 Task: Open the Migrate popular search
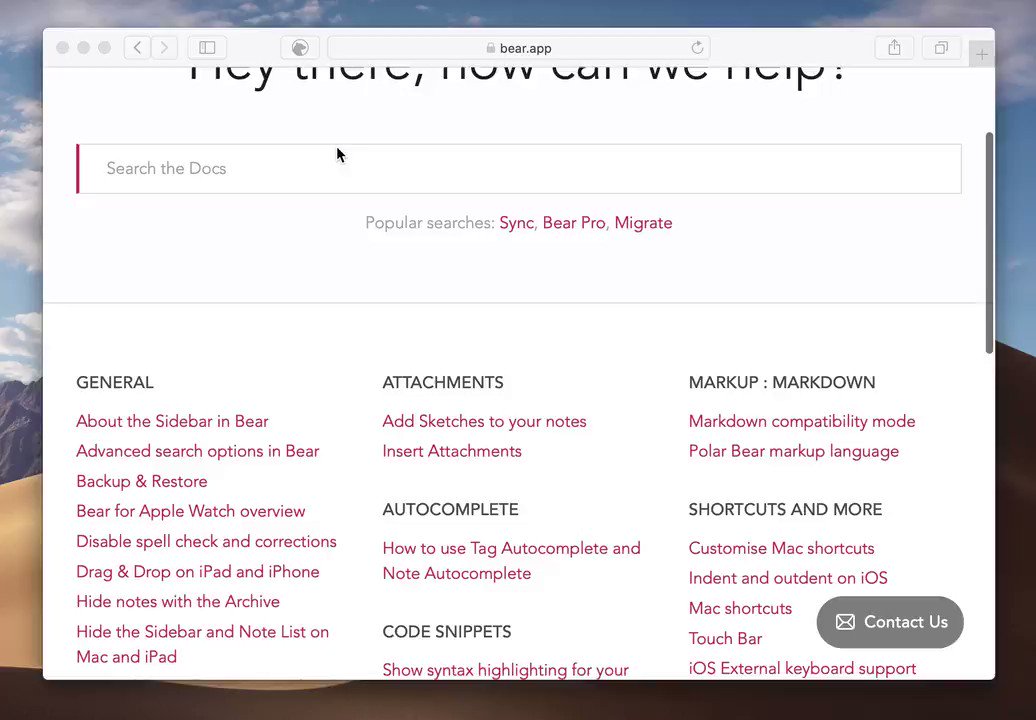click(x=643, y=223)
